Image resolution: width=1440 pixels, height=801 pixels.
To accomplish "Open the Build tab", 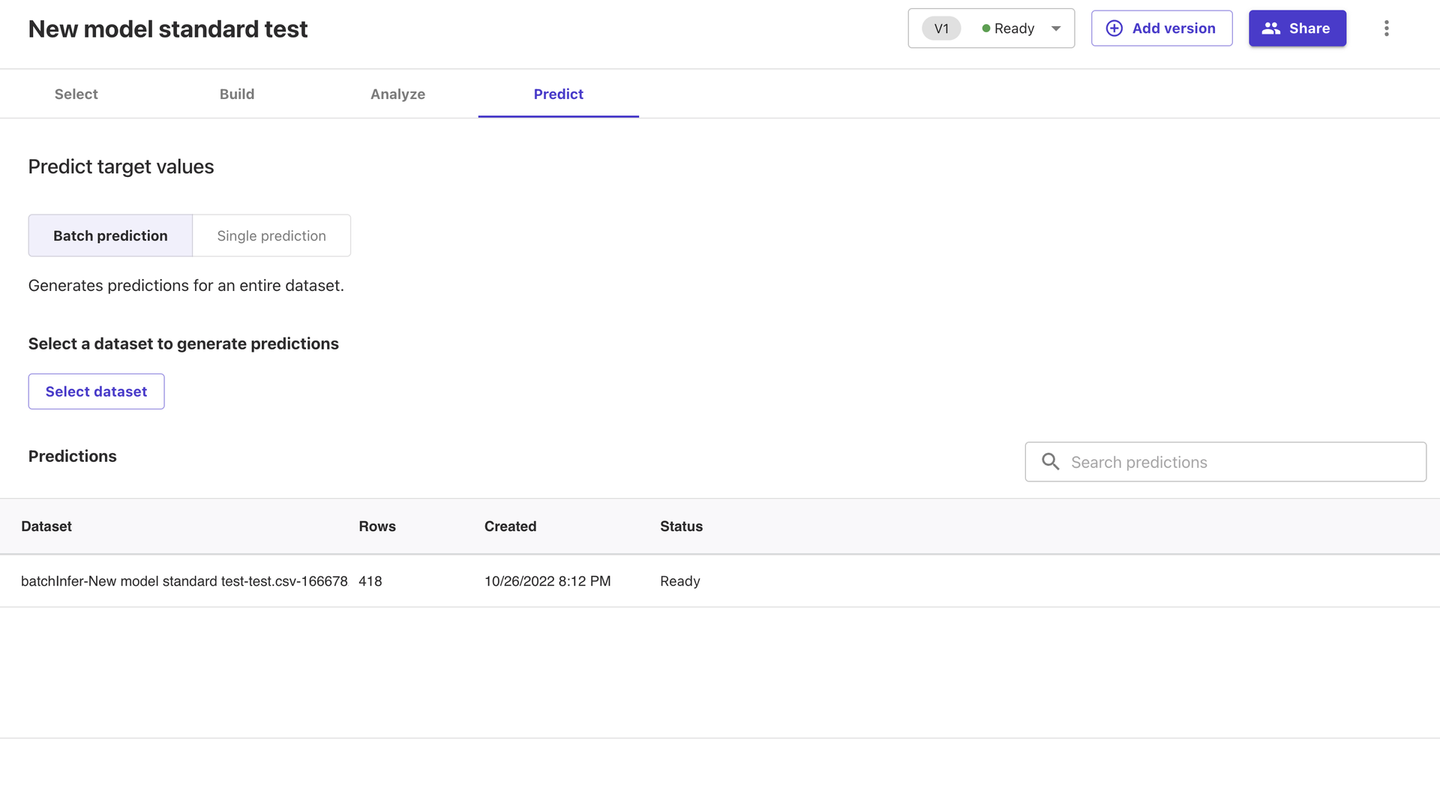I will coord(237,94).
